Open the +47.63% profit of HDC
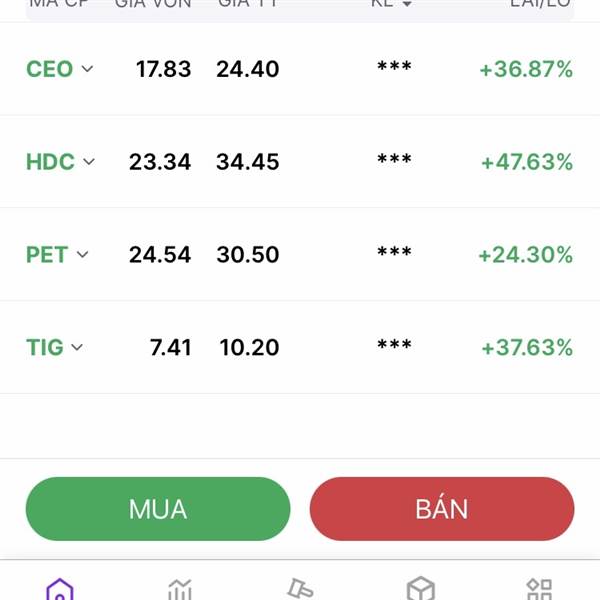Screen dimensions: 600x600 click(527, 162)
